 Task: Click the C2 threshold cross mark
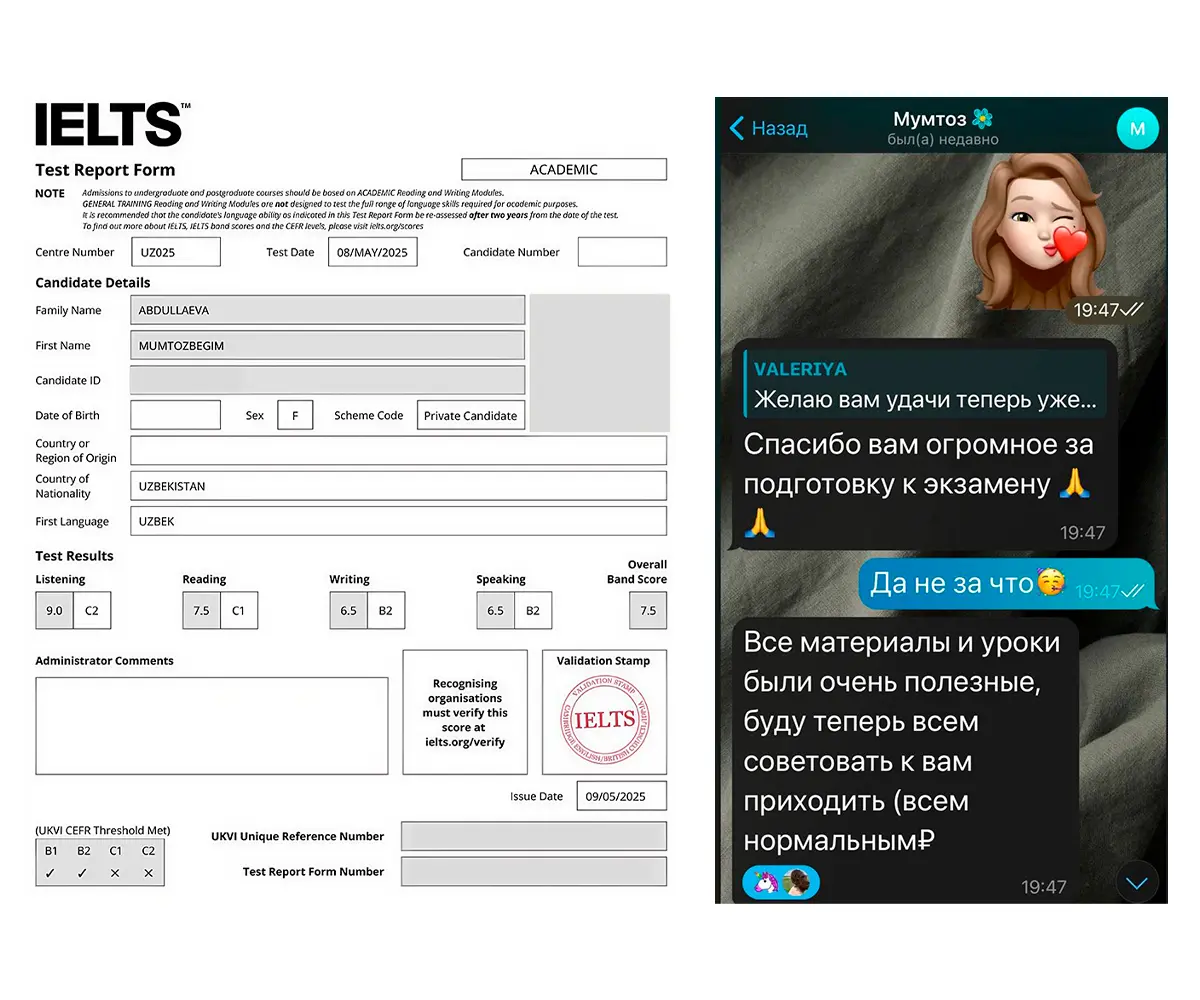(149, 873)
